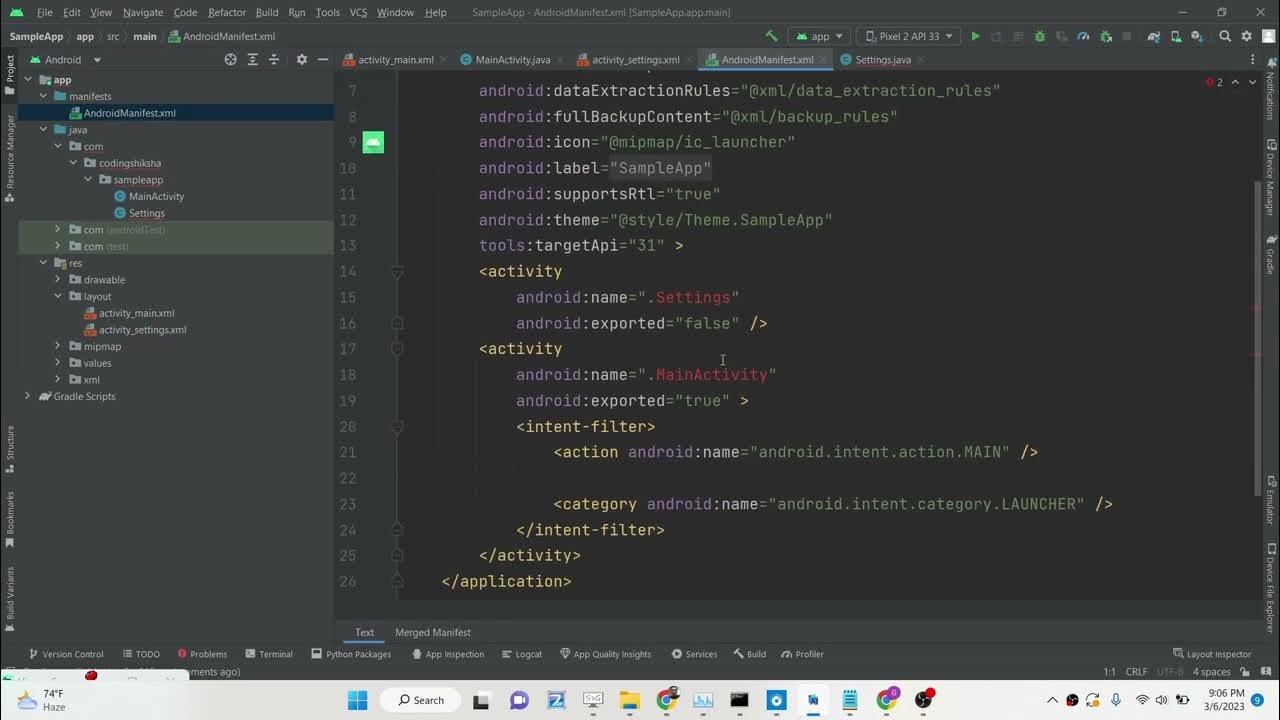Open Layout Inspector from status bar
The image size is (1280, 720).
point(1211,654)
